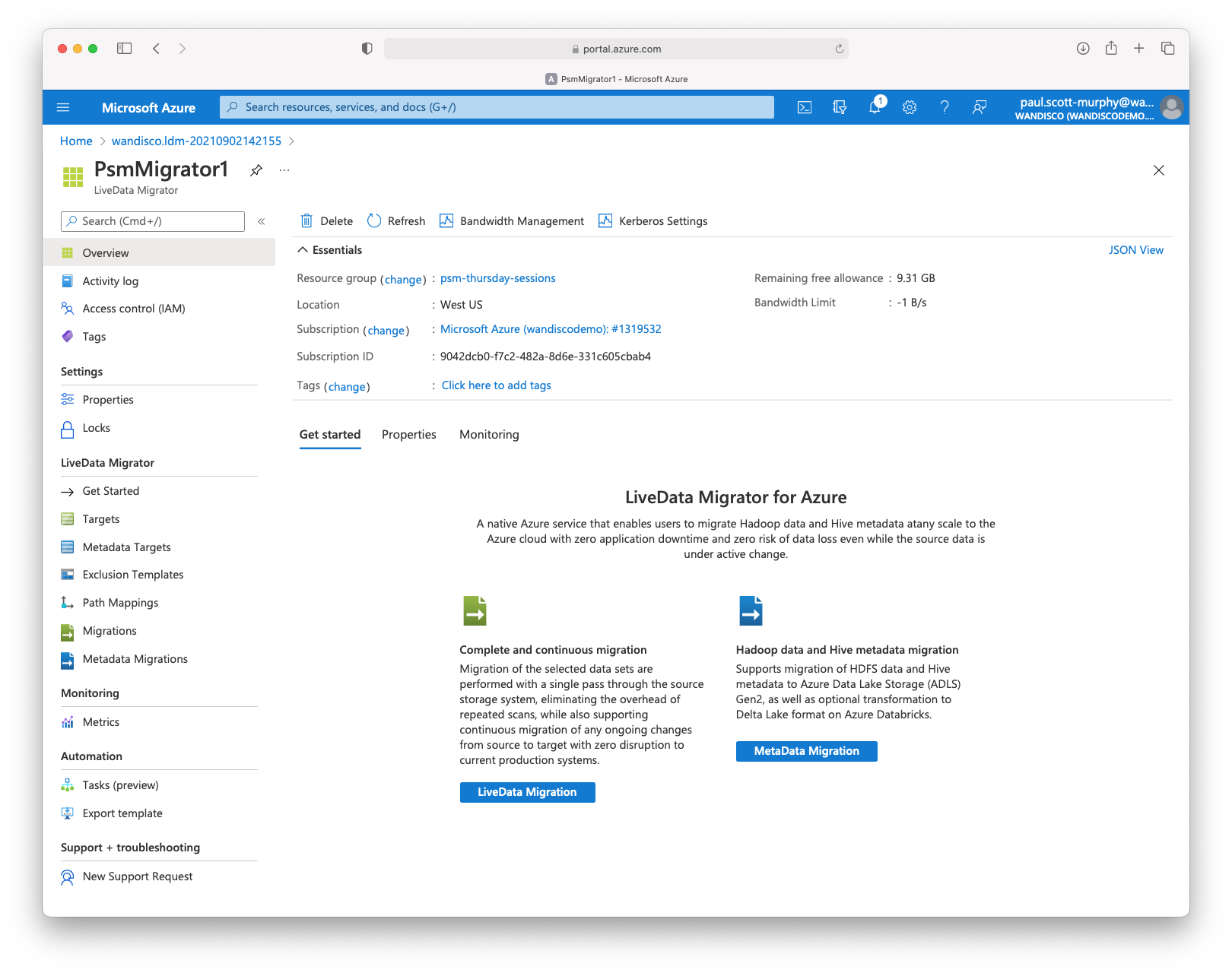Pin PsmMigrator1 to dashboard
Viewport: 1232px width, 973px height.
click(x=256, y=170)
